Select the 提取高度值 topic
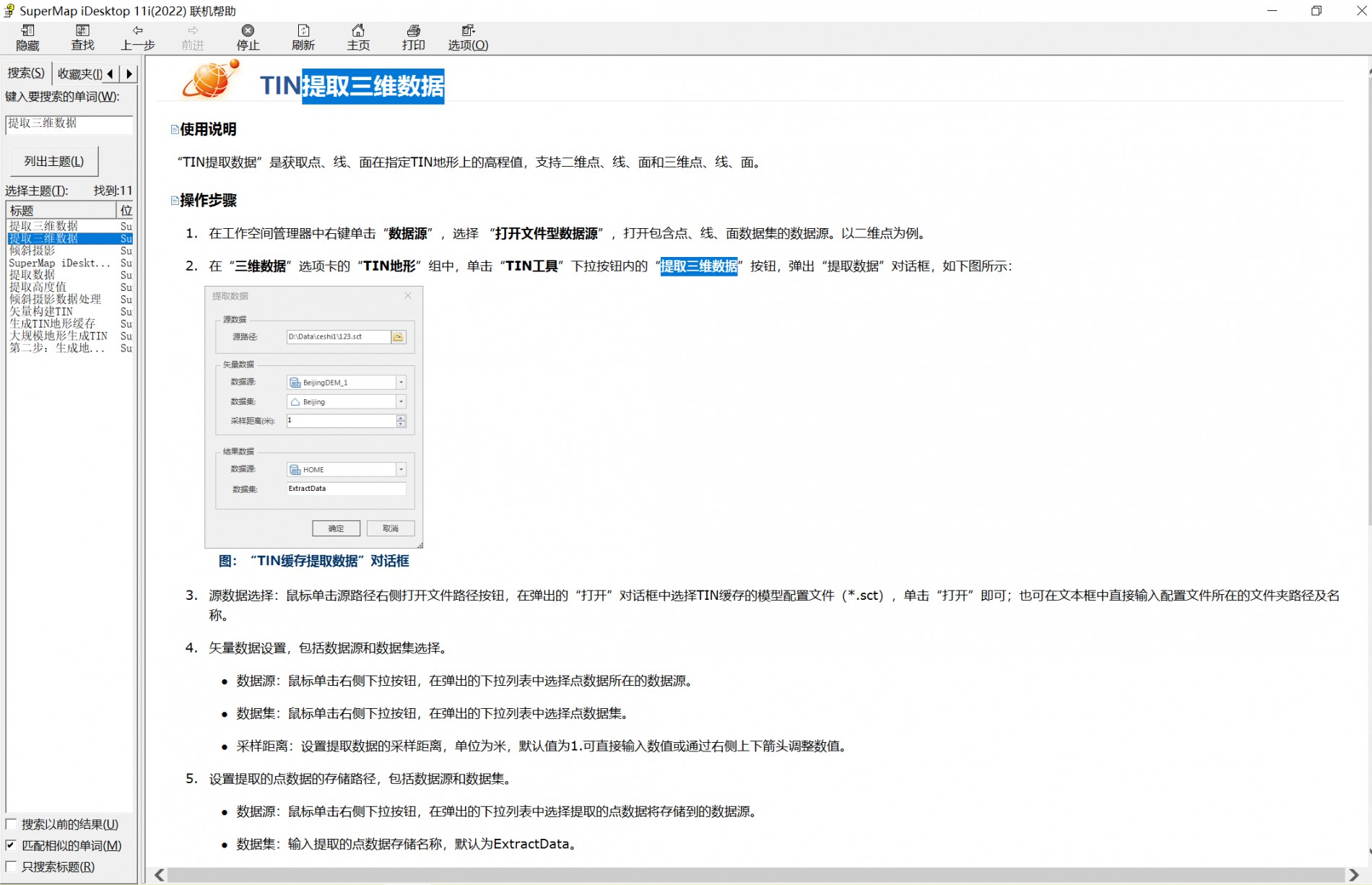This screenshot has width=1372, height=885. pyautogui.click(x=70, y=287)
